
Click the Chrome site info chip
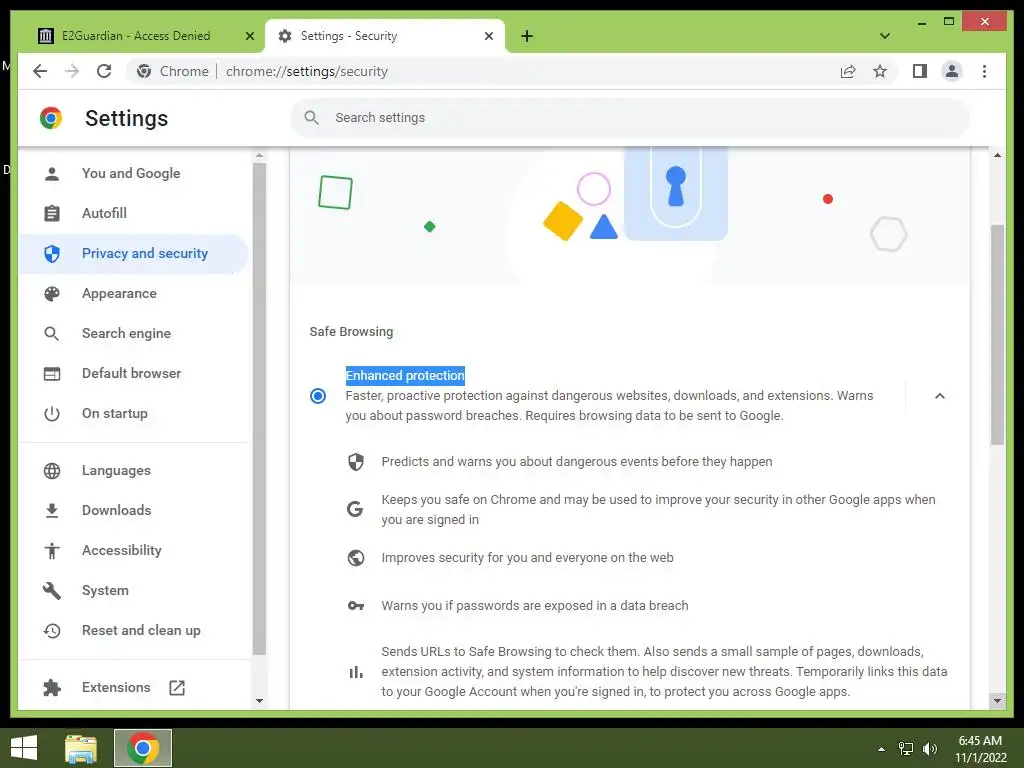(x=173, y=71)
